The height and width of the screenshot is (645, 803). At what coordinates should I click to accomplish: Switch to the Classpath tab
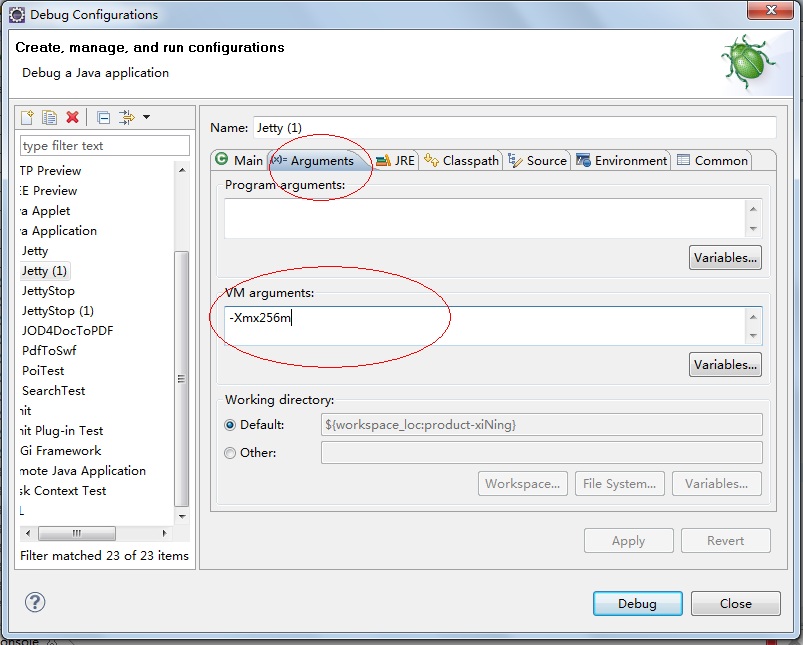pos(461,160)
